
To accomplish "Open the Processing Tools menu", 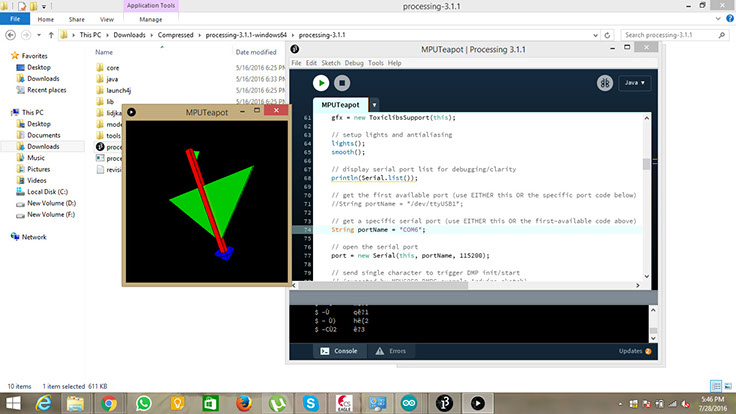I will click(x=376, y=63).
